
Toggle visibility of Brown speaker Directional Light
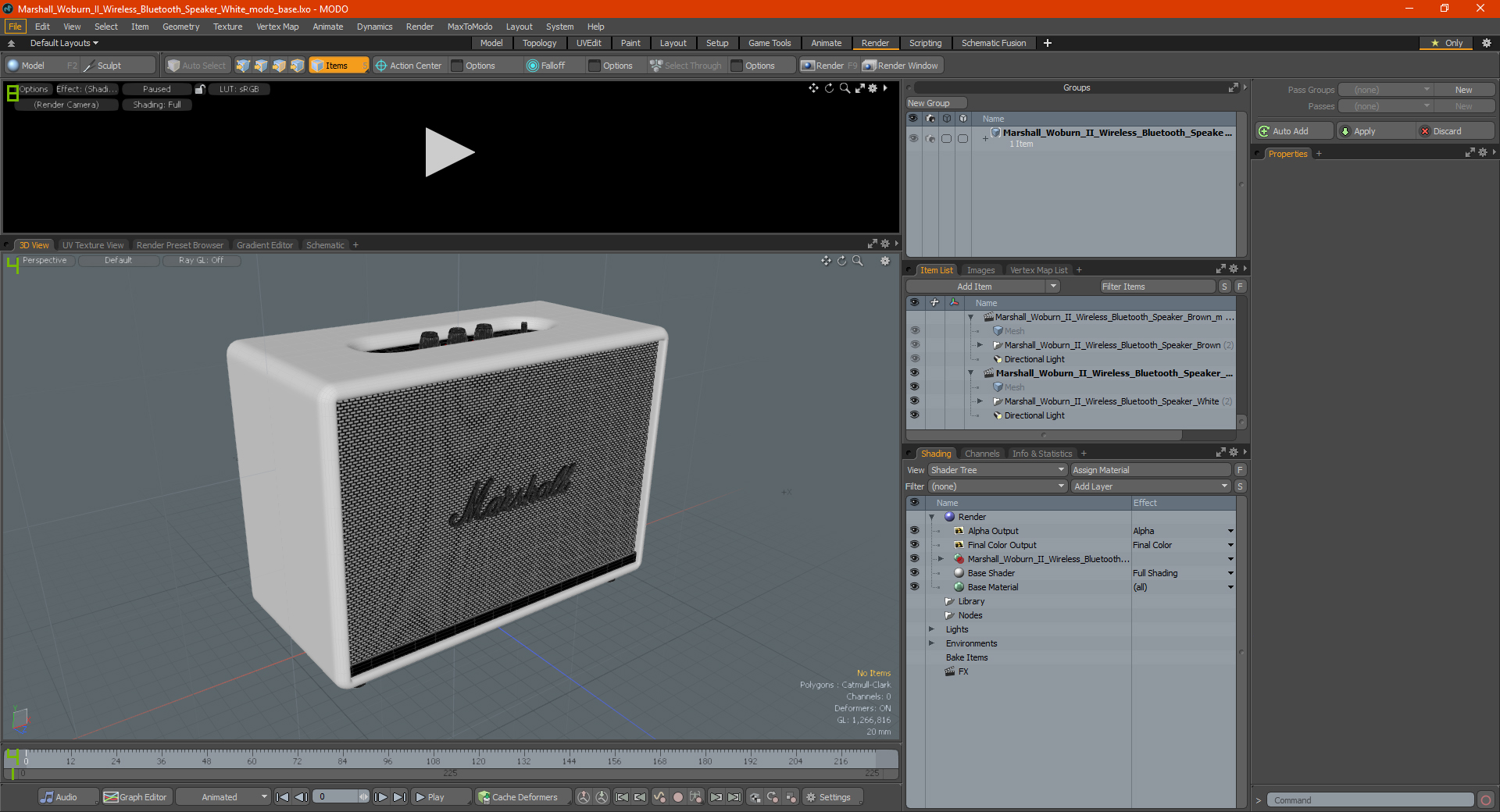[914, 359]
